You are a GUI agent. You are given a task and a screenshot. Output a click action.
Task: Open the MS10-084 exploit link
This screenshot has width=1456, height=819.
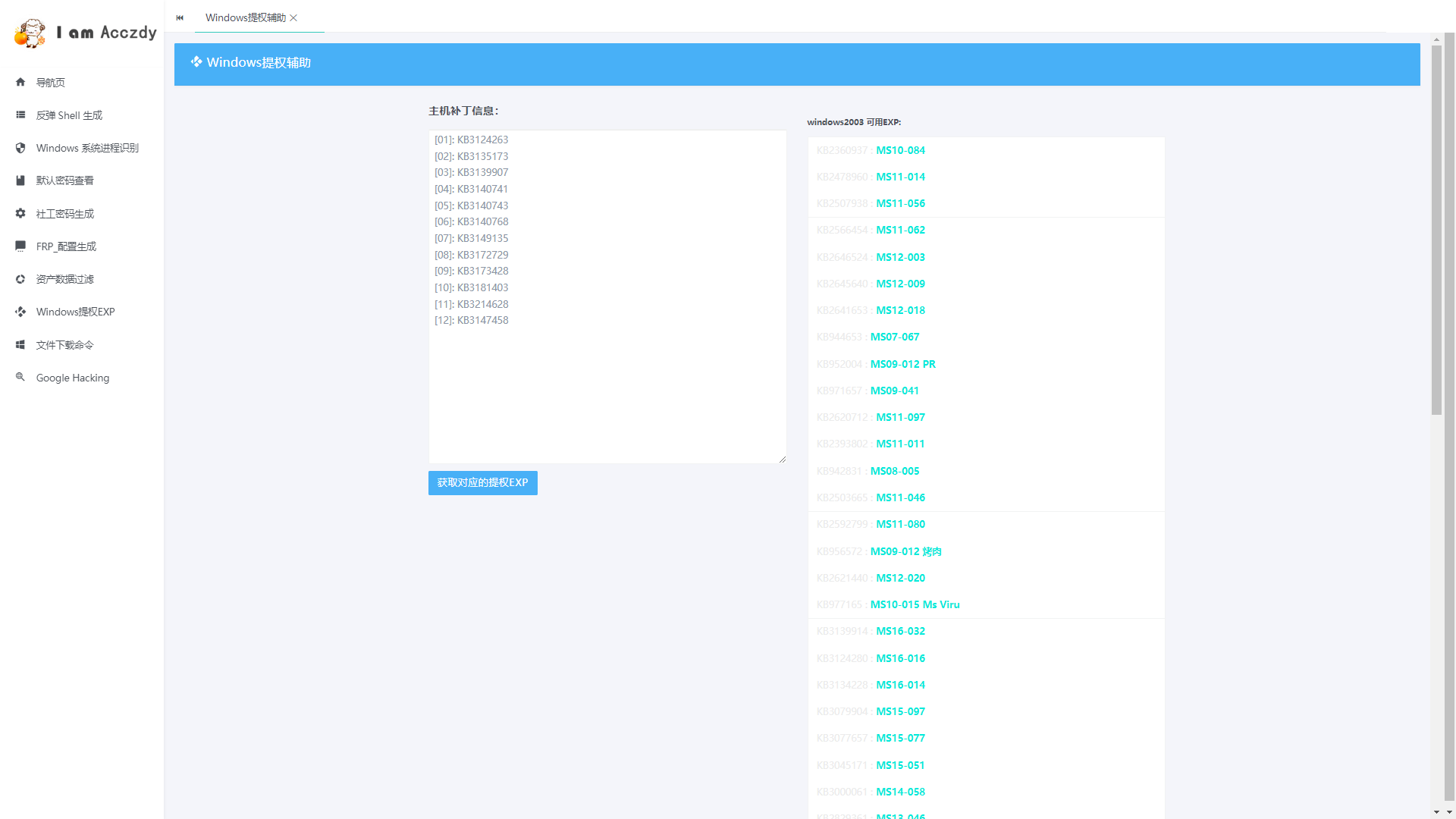click(900, 150)
